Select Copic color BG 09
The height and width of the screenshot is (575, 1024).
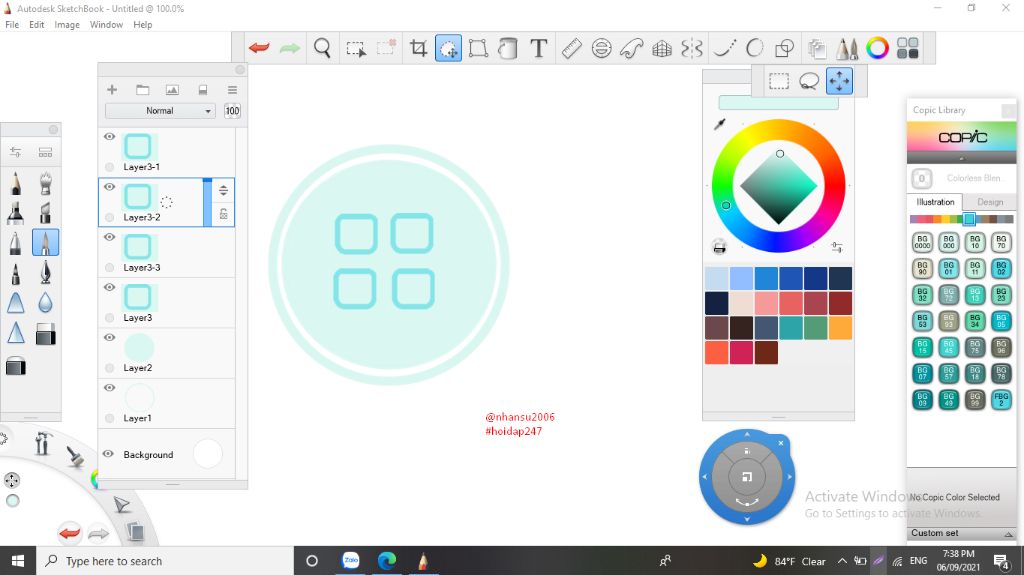922,399
